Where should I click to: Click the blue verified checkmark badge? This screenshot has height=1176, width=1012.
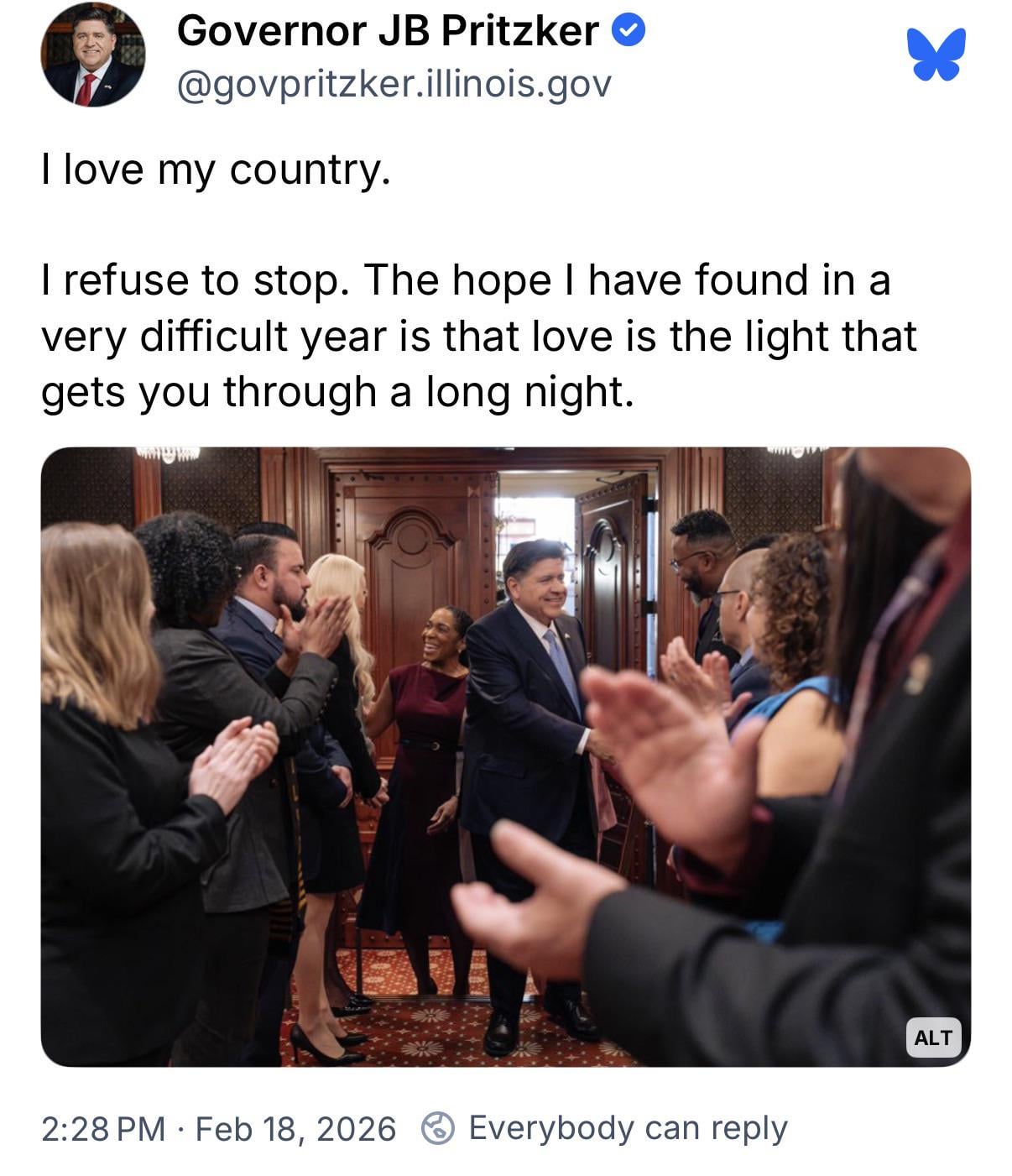click(629, 31)
